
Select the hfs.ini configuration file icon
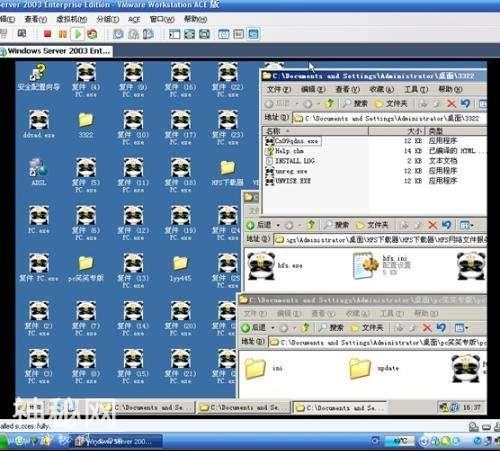366,265
